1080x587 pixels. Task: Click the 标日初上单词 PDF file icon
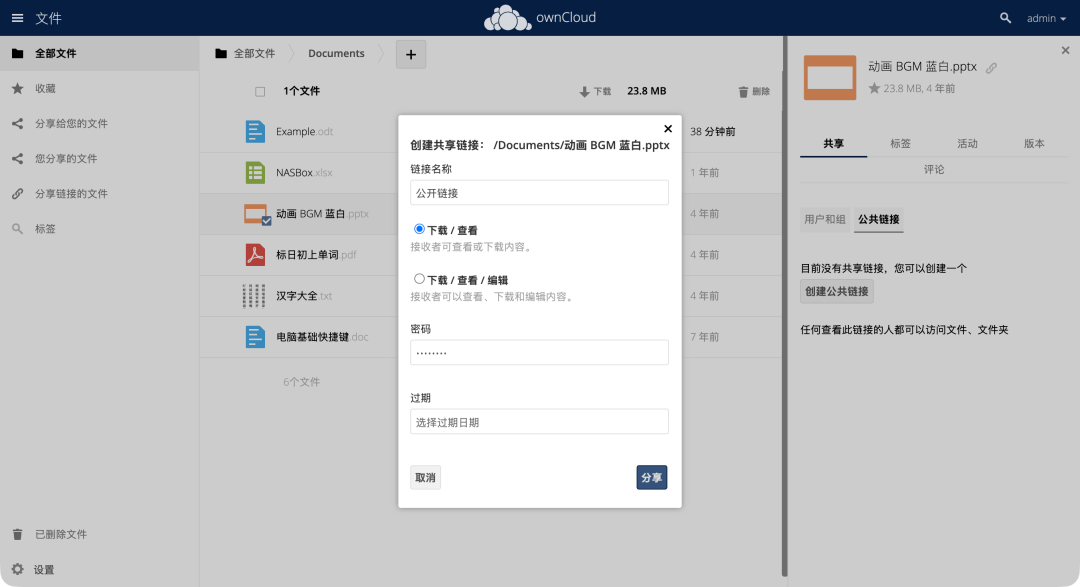tap(255, 255)
